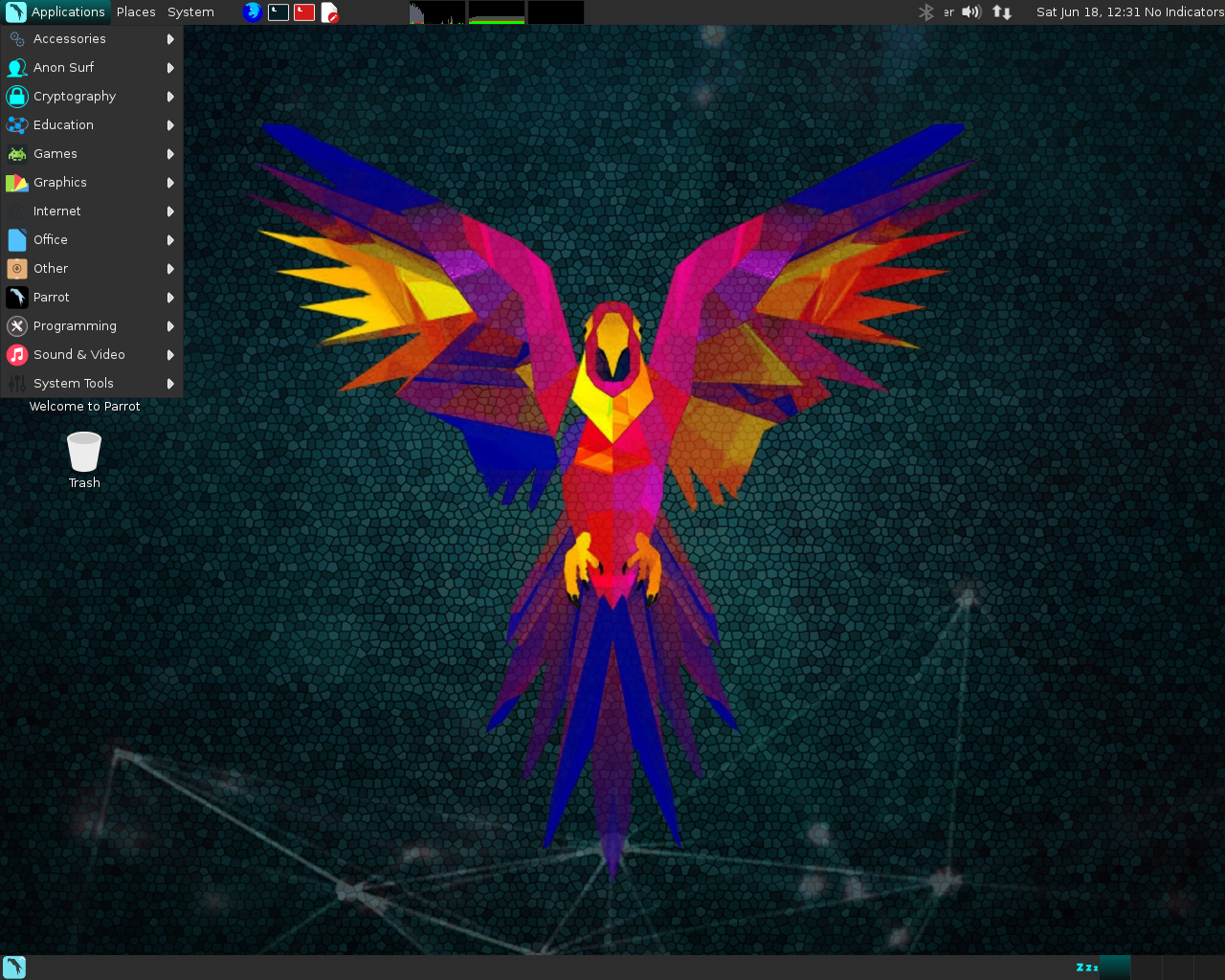Expand the System Tools submenu arrow
This screenshot has width=1225, height=980.
tap(170, 384)
